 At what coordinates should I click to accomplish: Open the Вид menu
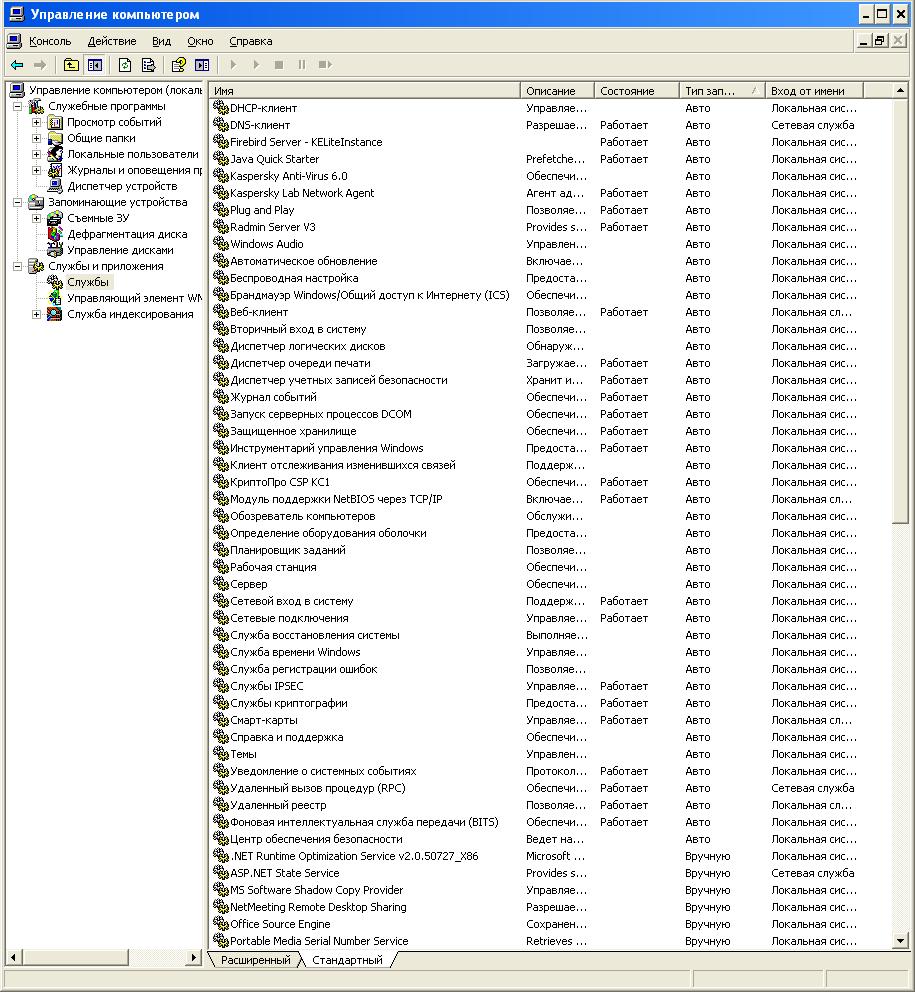point(161,41)
